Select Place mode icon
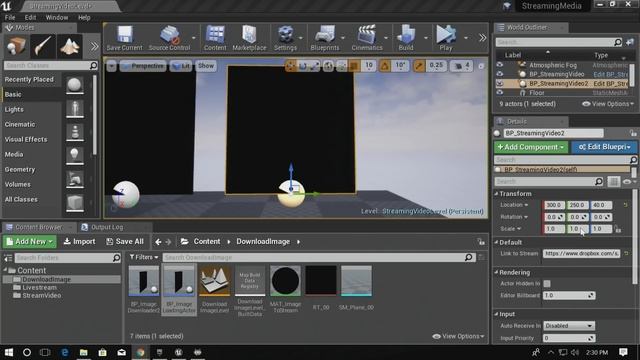 tap(16, 46)
